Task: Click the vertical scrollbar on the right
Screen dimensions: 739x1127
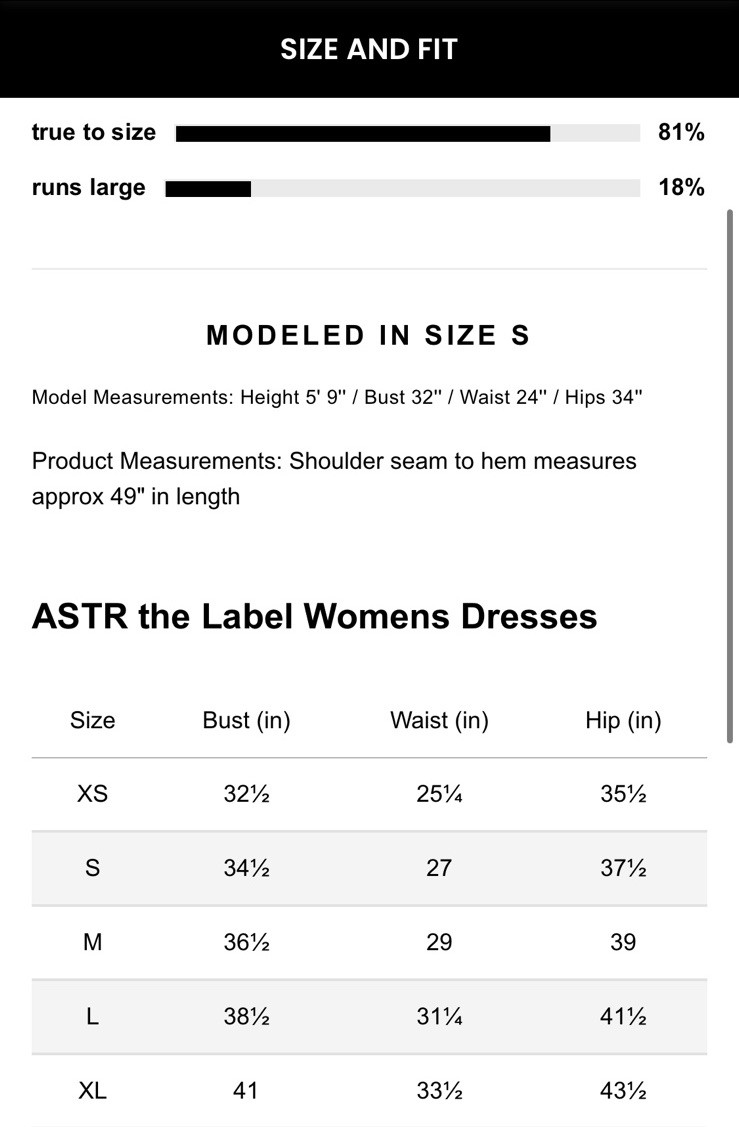Action: coord(730,475)
